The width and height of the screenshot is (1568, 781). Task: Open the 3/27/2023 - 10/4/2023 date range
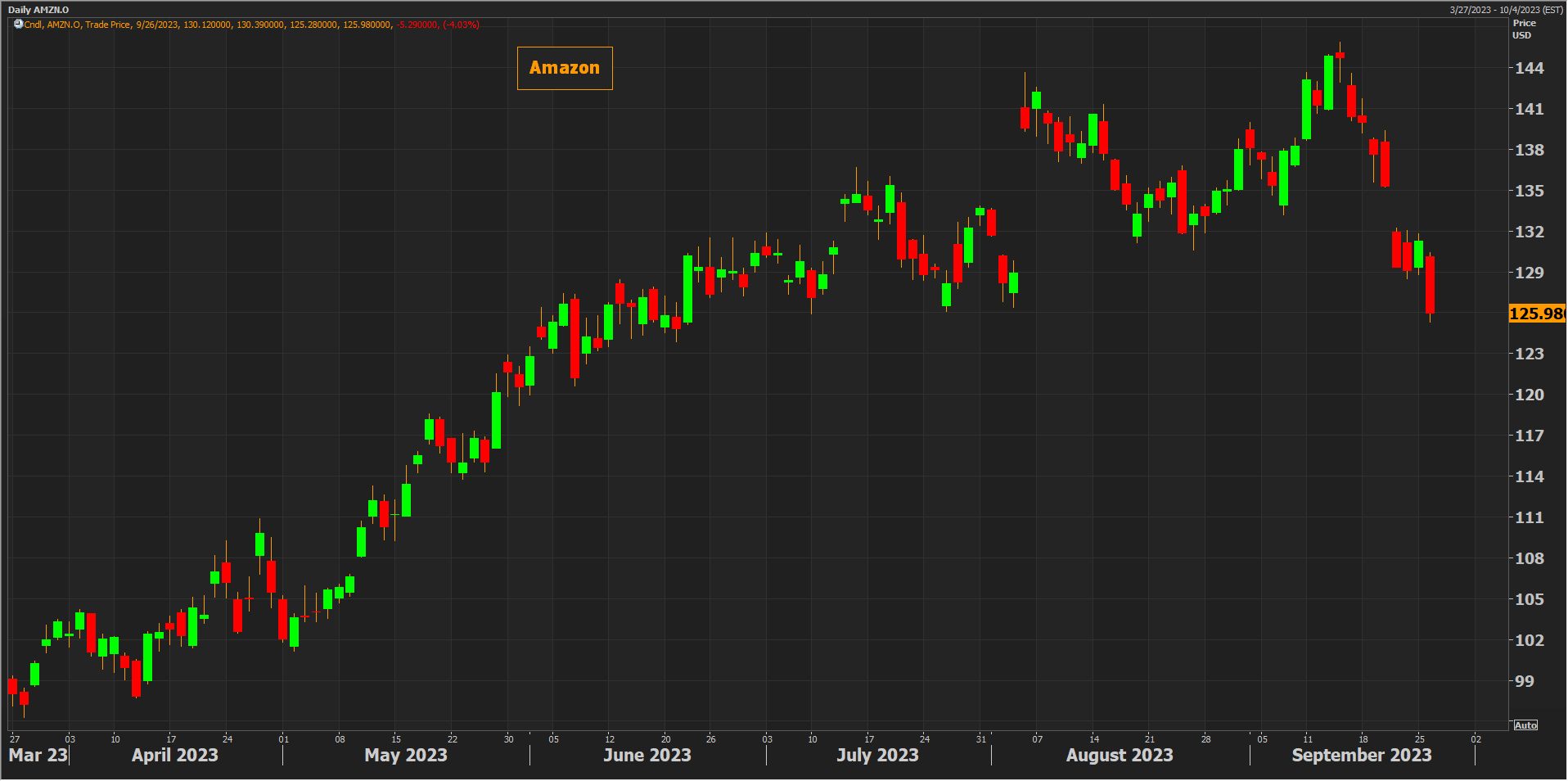[1506, 10]
